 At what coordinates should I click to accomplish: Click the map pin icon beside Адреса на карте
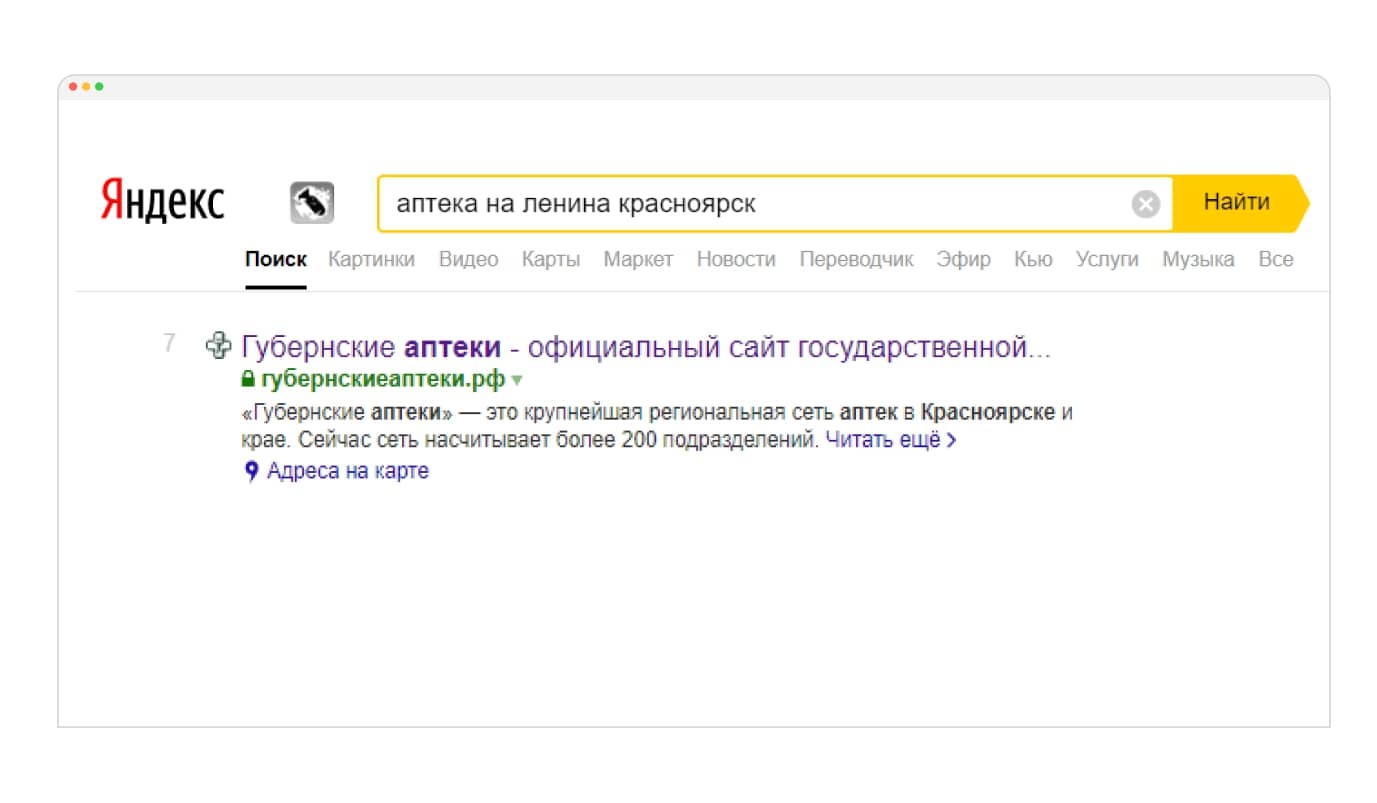252,472
